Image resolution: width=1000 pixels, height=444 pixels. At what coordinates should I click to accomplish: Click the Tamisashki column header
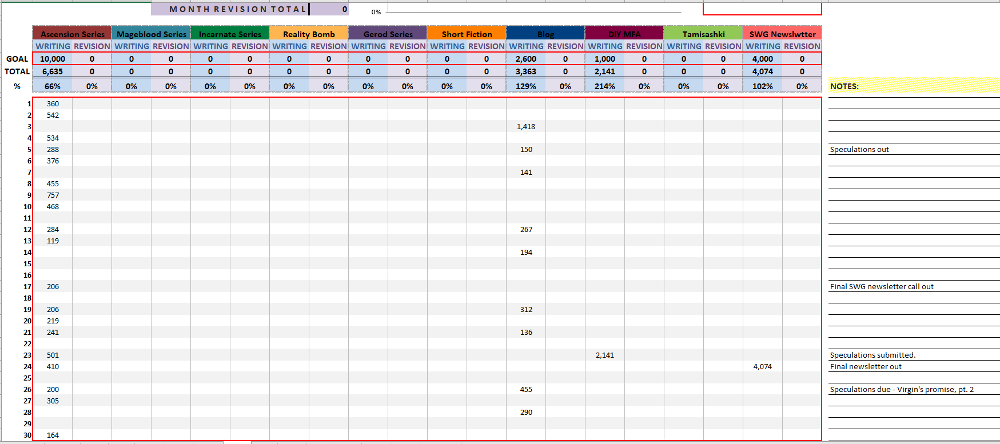click(703, 34)
